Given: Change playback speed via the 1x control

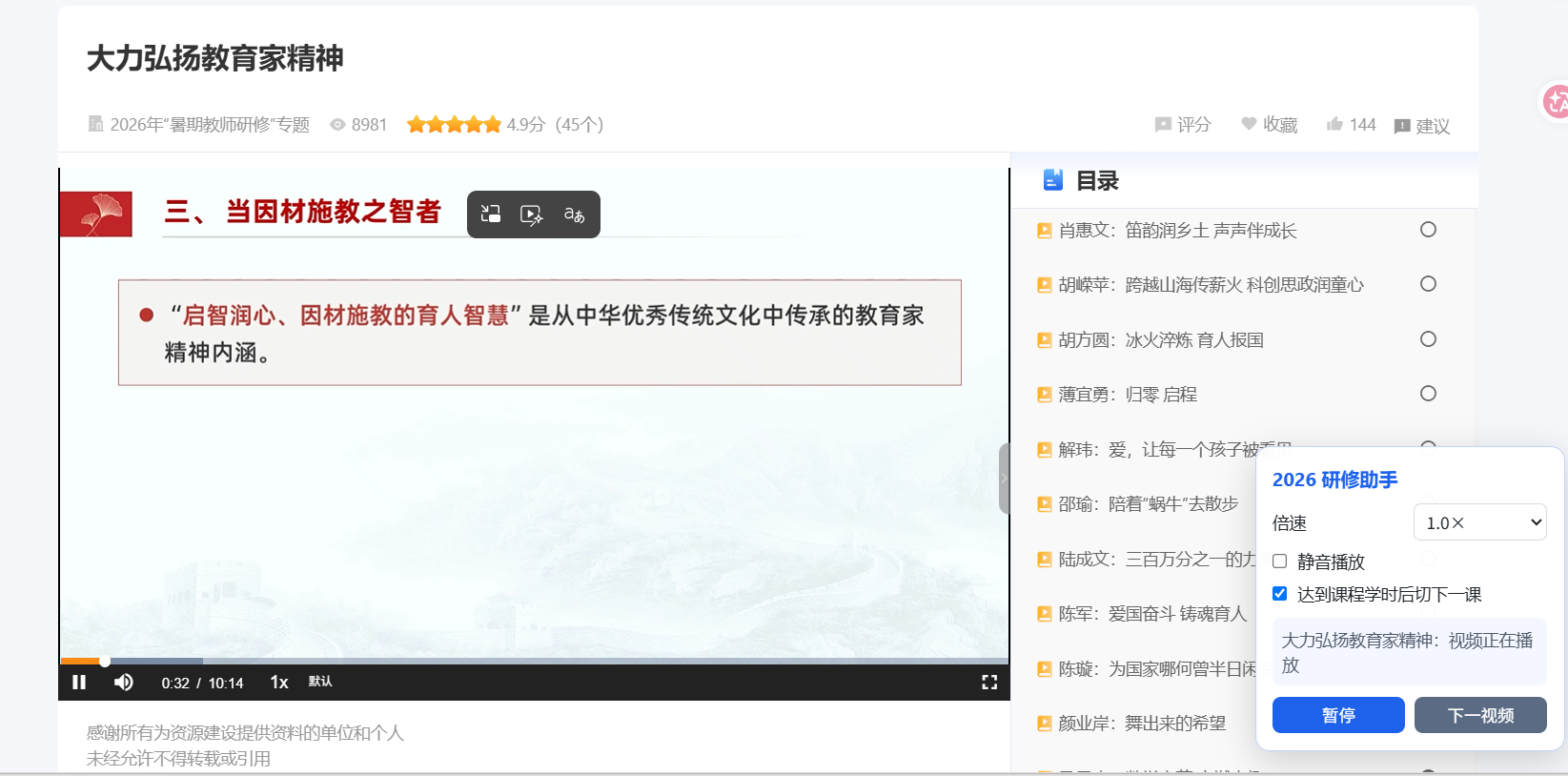Looking at the screenshot, I should 279,682.
